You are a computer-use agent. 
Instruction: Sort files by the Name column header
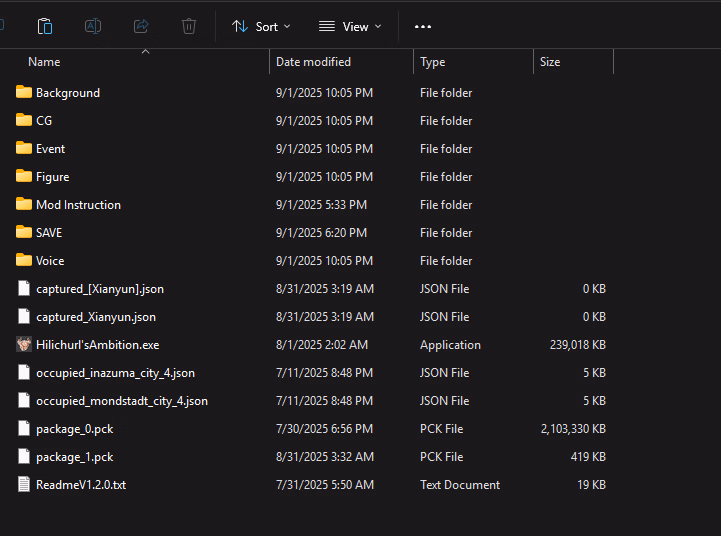(x=44, y=62)
